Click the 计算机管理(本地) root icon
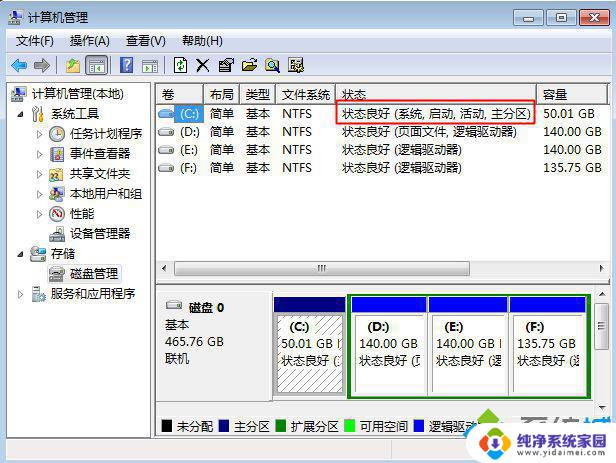 click(x=18, y=94)
